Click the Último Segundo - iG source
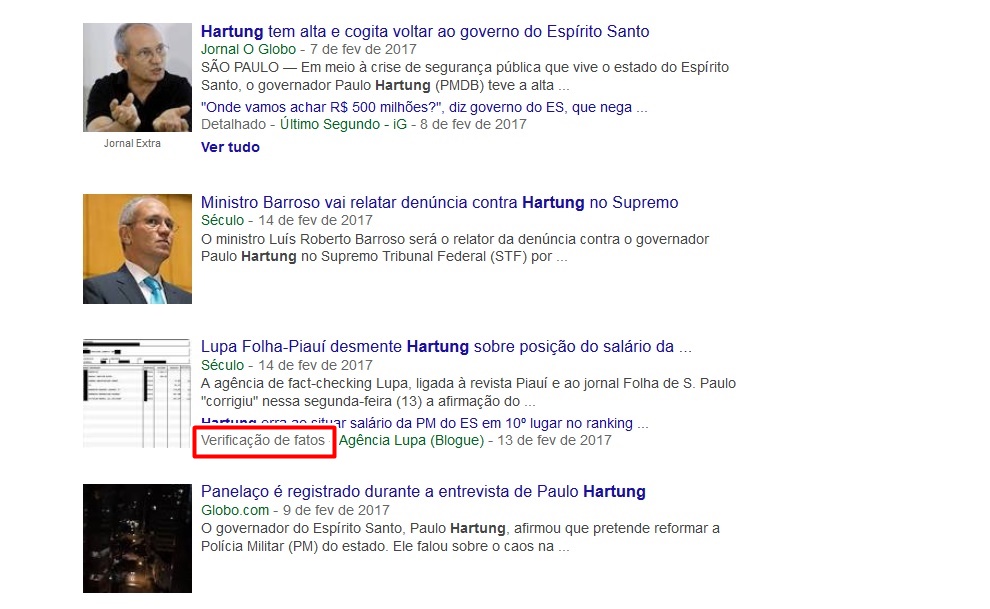Viewport: 990px width, 609px height. pyautogui.click(x=343, y=124)
